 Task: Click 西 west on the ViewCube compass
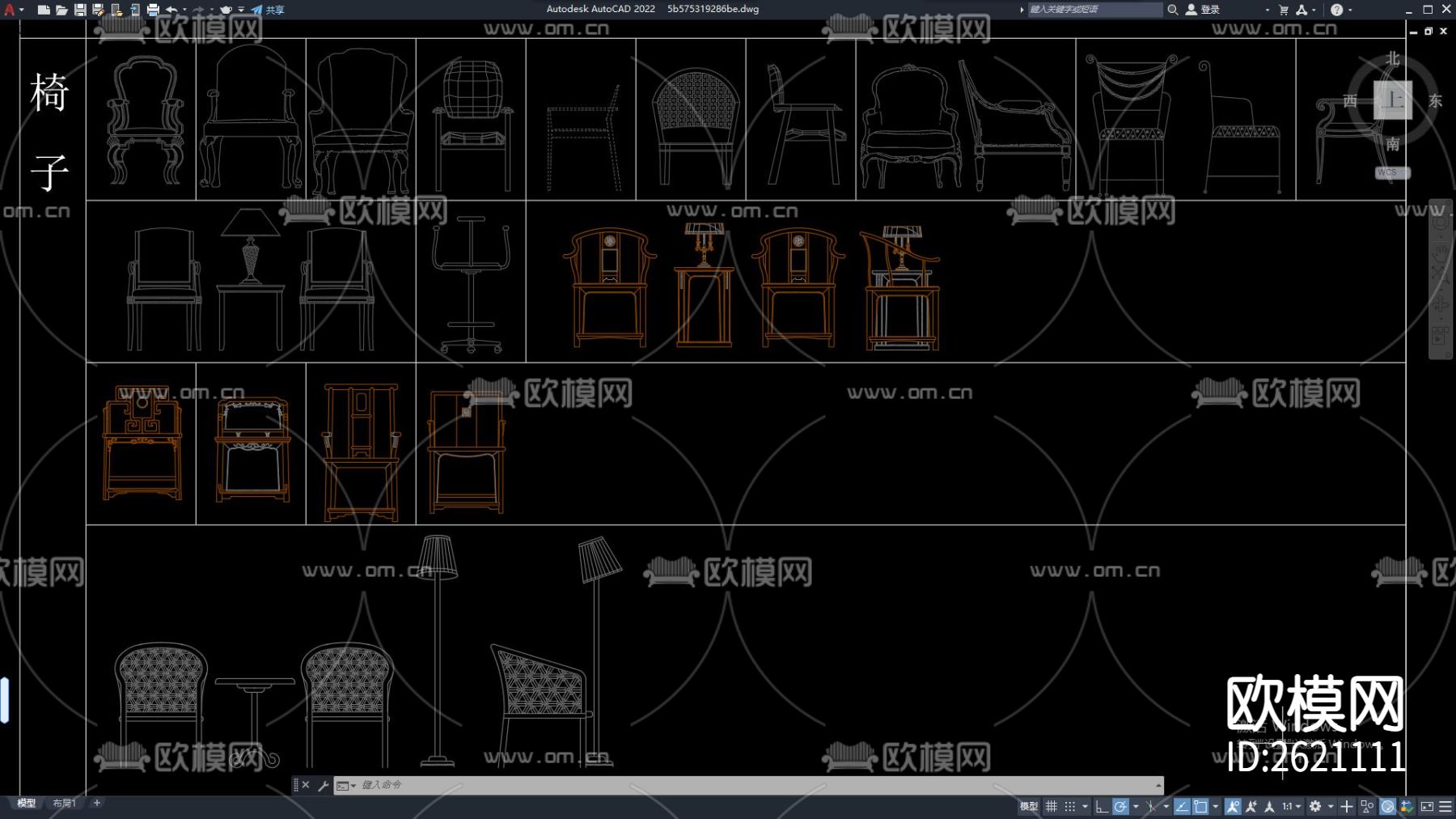[1349, 100]
